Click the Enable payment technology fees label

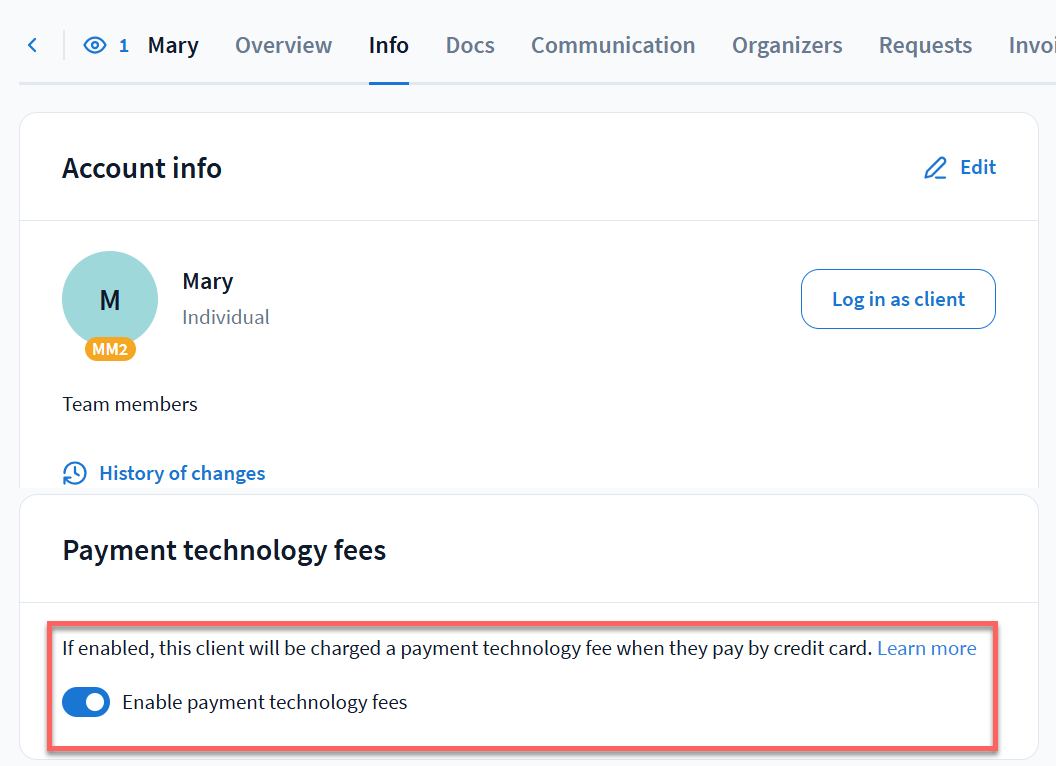(x=264, y=702)
